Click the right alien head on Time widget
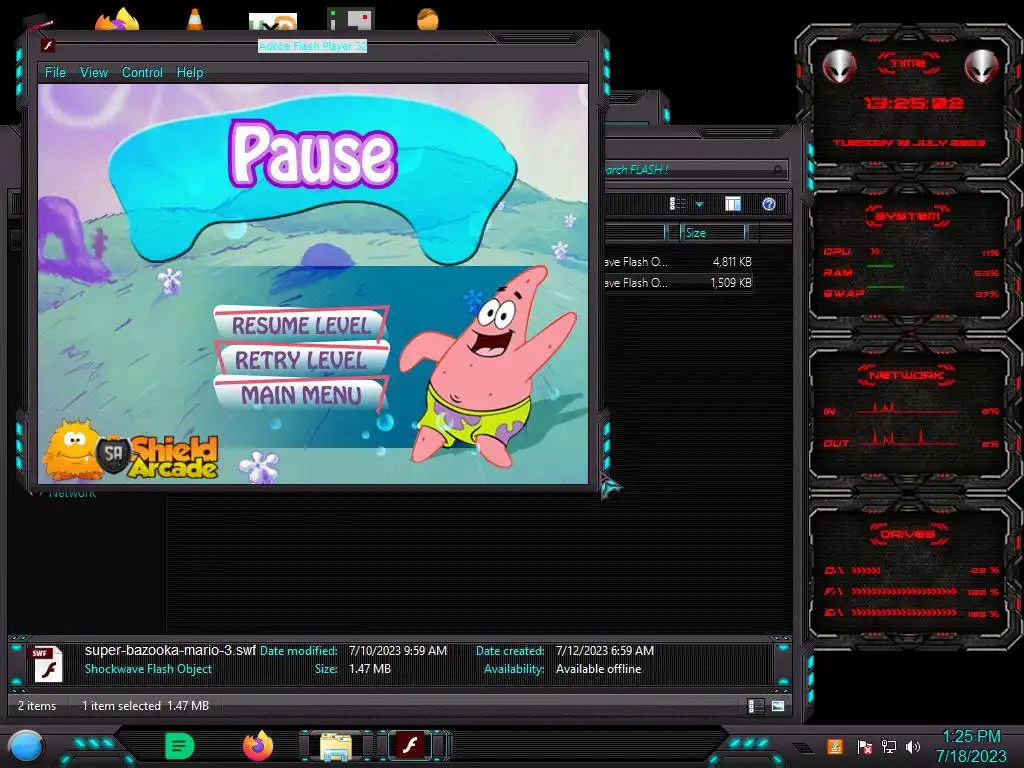 [981, 67]
